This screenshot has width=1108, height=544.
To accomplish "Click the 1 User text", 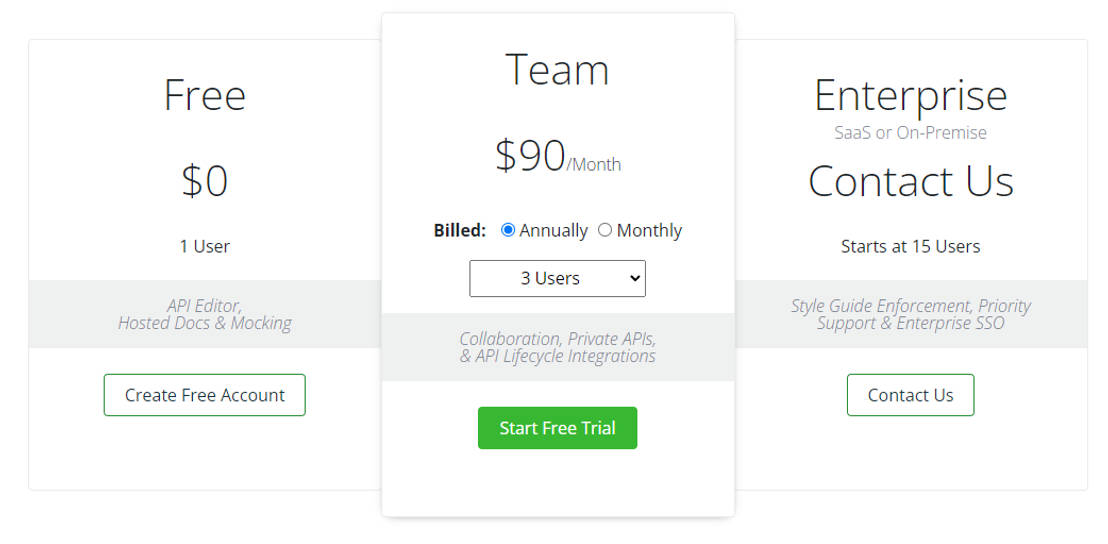I will click(205, 246).
